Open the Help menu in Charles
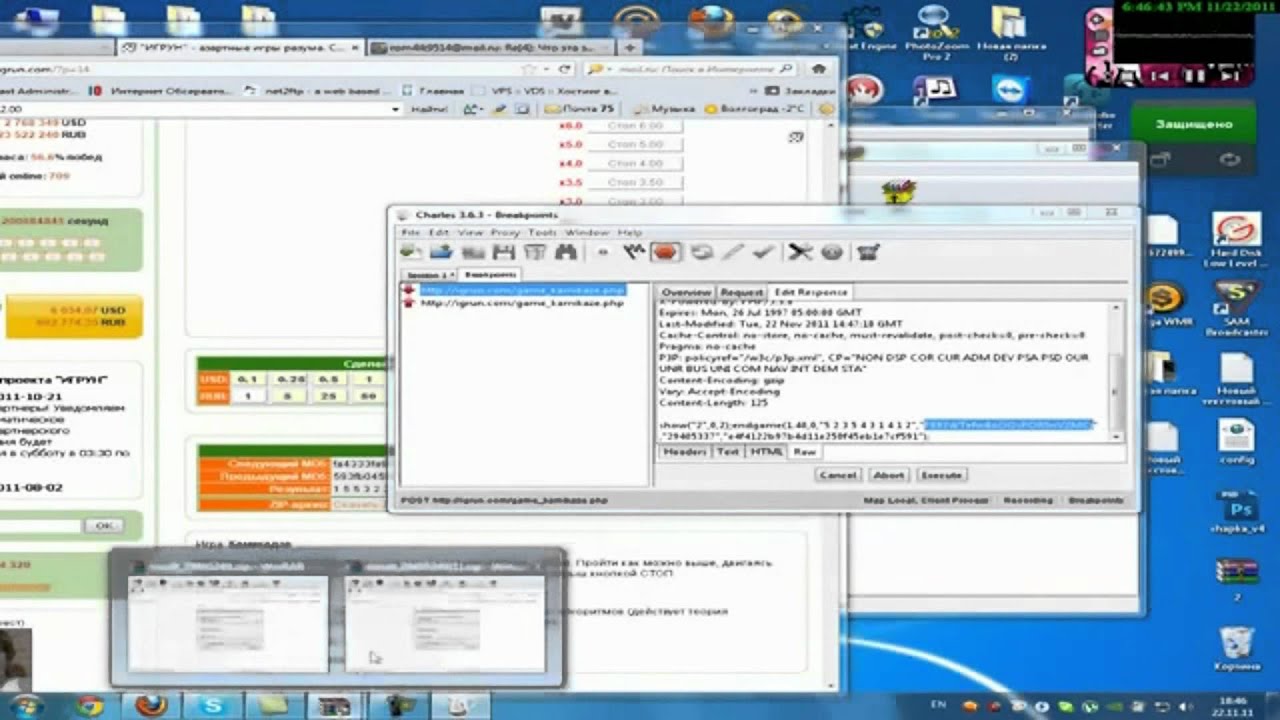Screen dimensions: 1280x720 point(630,232)
